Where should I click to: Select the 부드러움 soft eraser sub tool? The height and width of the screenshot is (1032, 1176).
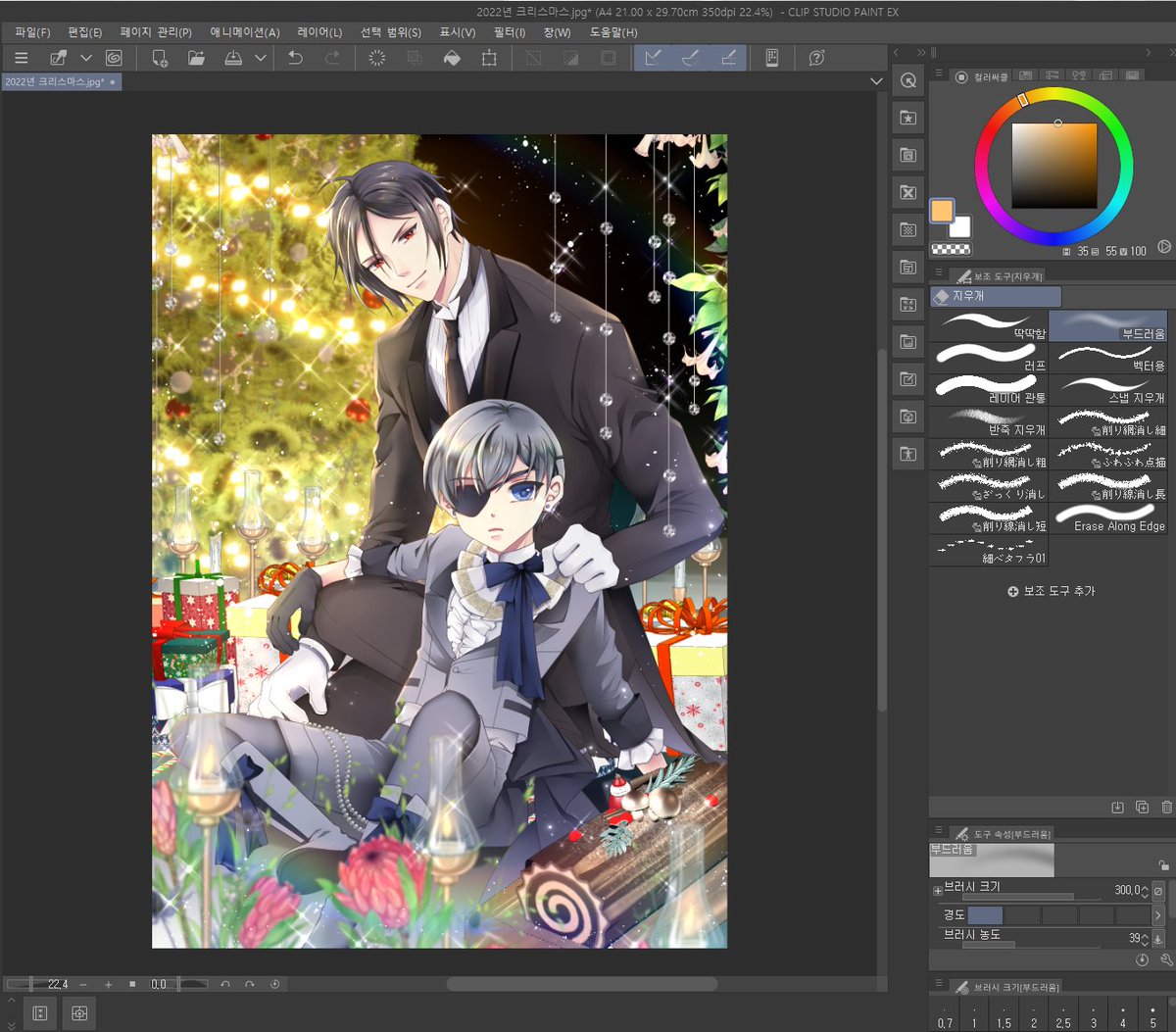coord(1108,325)
